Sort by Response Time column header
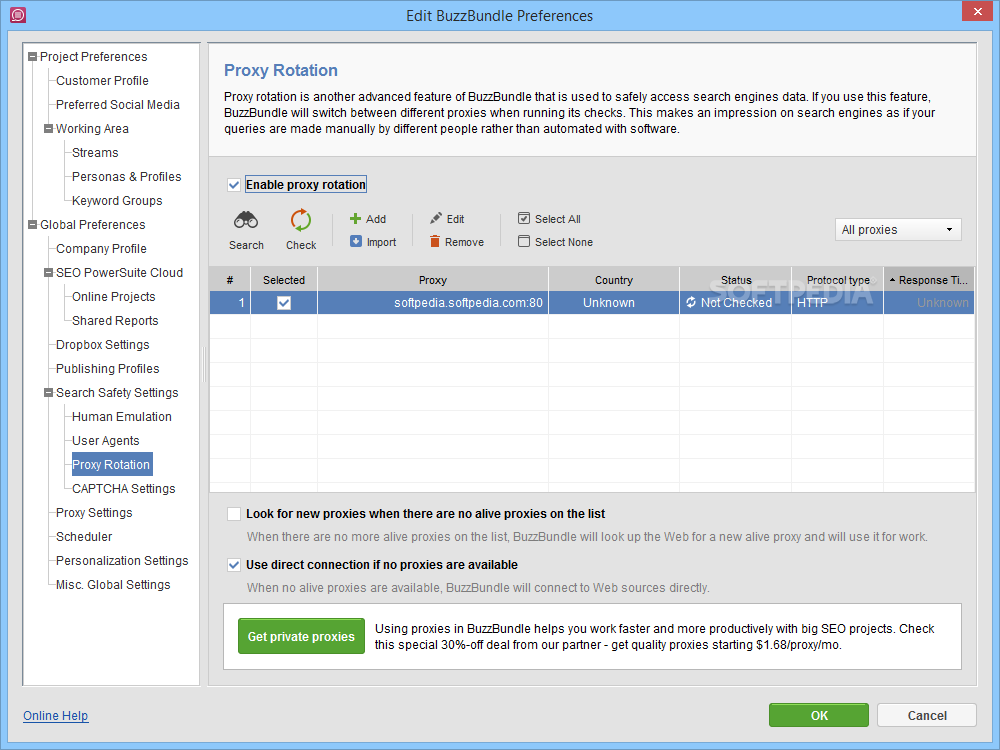 click(x=929, y=280)
